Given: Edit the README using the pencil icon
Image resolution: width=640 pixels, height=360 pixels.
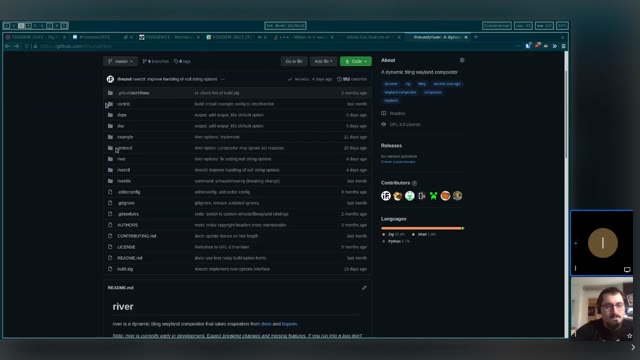Looking at the screenshot, I should coord(364,288).
